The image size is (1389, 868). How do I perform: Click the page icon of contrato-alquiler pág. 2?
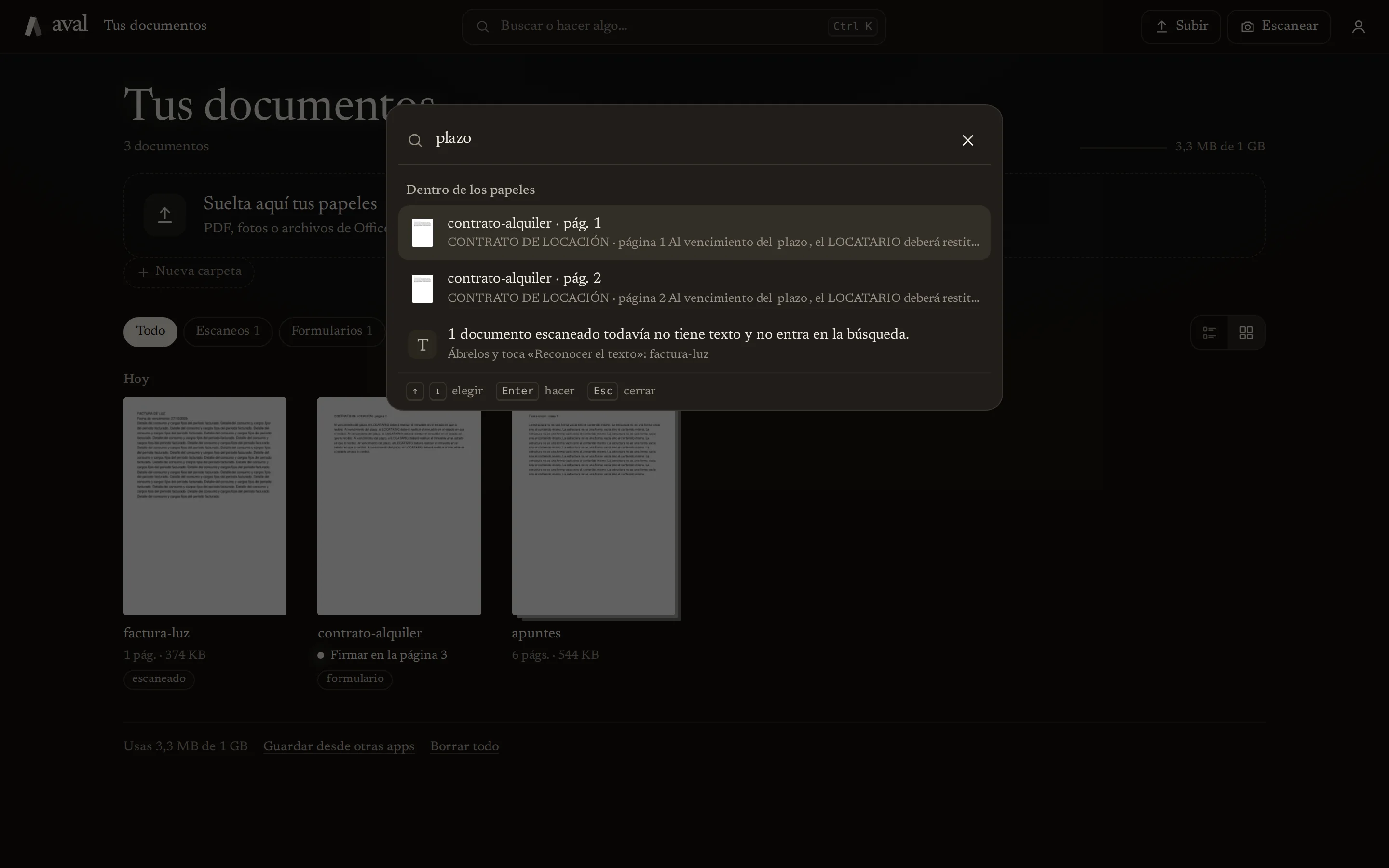click(x=422, y=288)
